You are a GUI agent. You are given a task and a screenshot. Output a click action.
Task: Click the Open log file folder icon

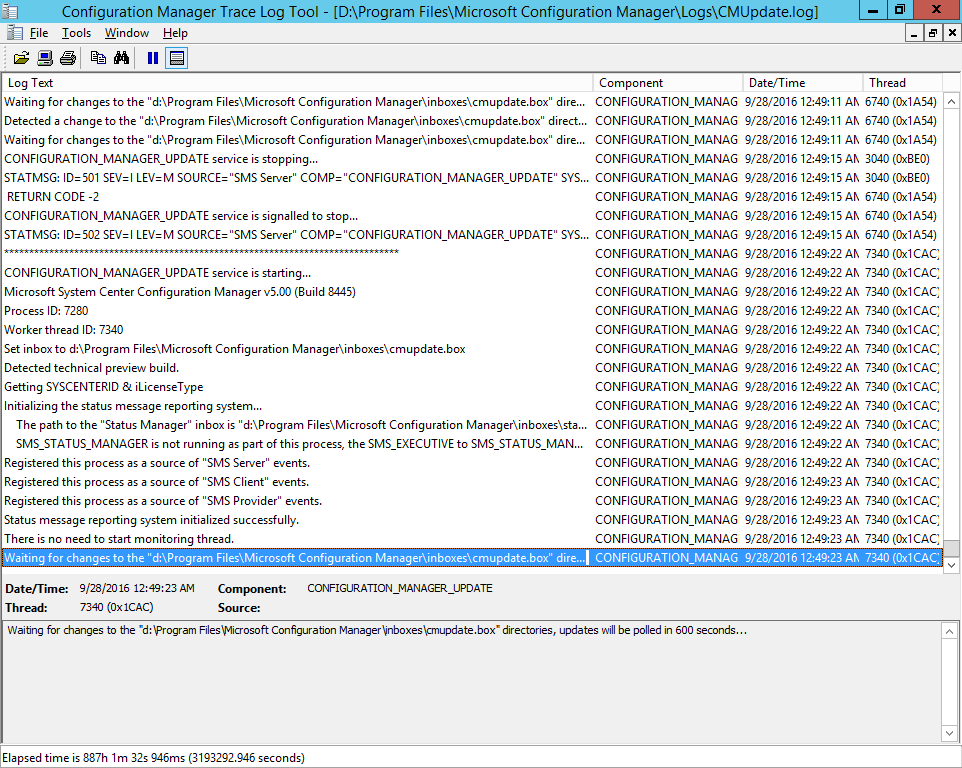(x=21, y=58)
